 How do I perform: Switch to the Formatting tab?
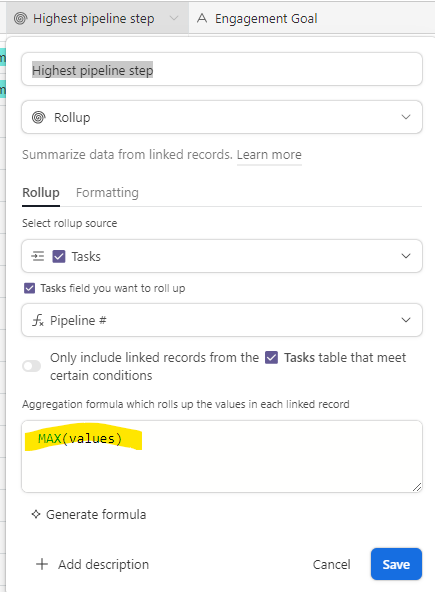tap(107, 193)
